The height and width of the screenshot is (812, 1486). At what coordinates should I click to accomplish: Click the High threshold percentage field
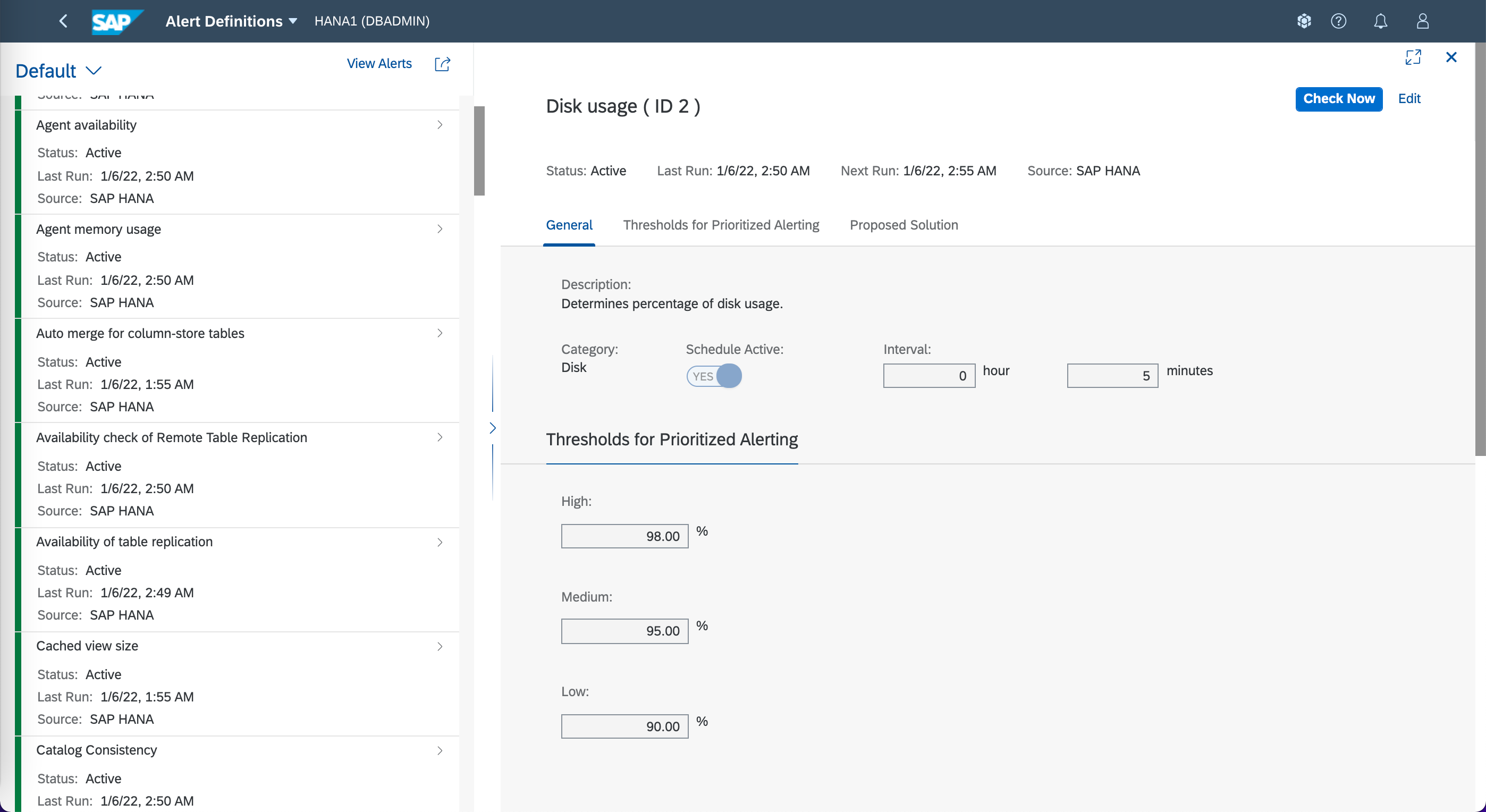624,536
